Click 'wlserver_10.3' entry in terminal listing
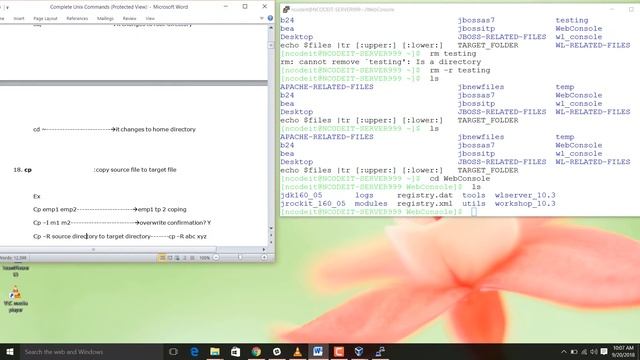This screenshot has width=640, height=360. click(525, 195)
